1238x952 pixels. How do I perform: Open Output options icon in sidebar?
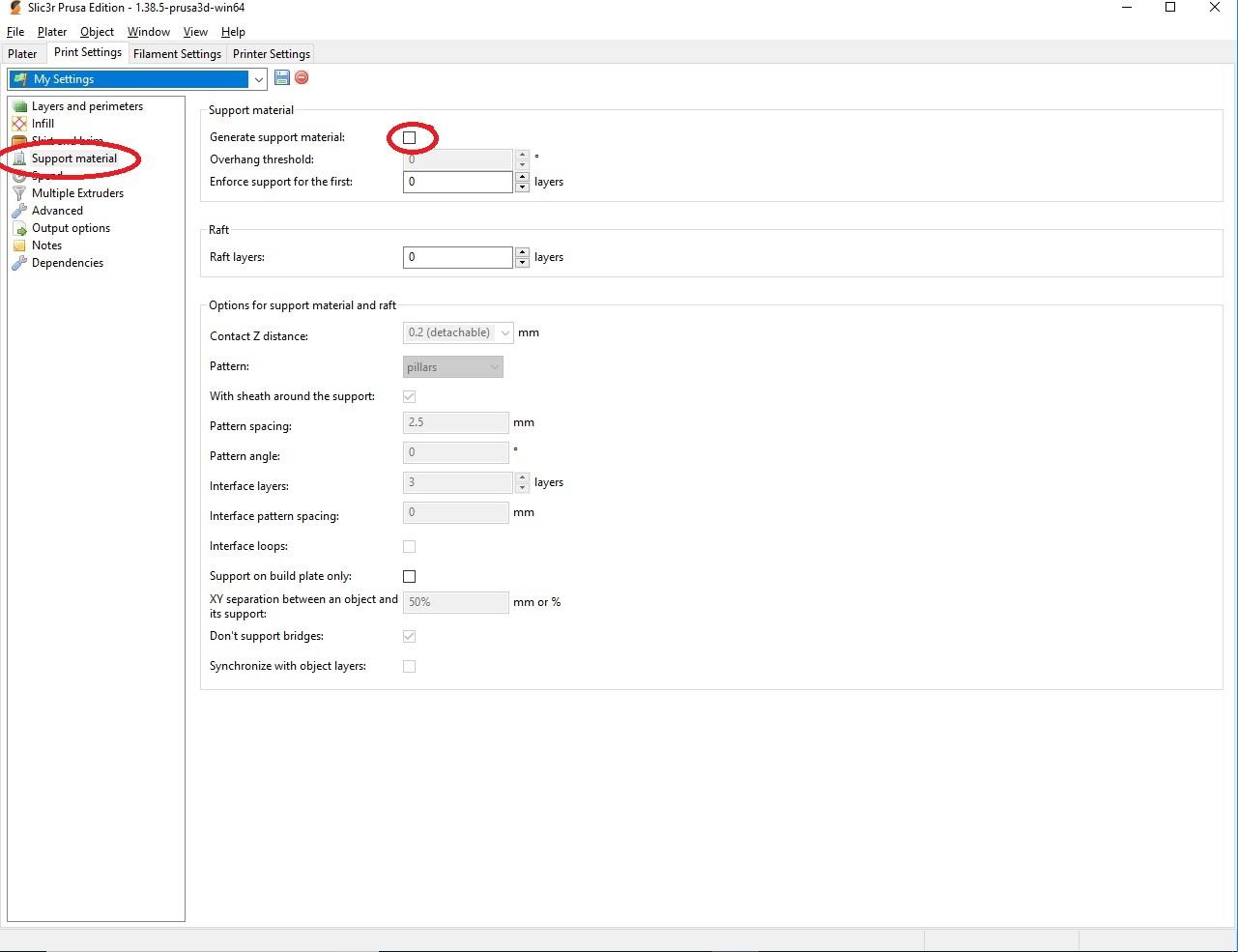[x=19, y=228]
